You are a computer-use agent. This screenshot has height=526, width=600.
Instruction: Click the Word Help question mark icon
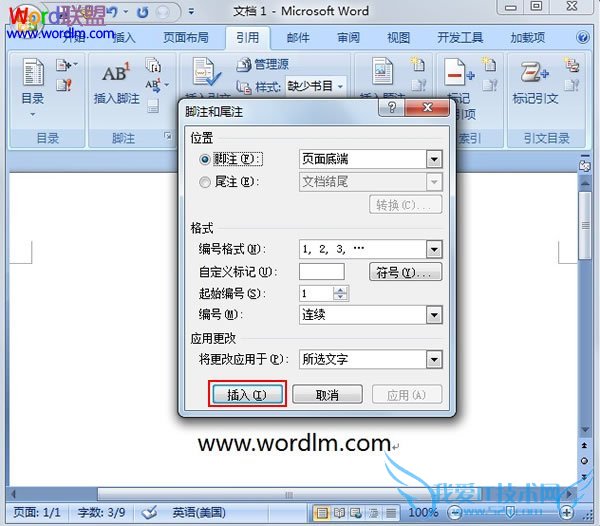[x=582, y=37]
